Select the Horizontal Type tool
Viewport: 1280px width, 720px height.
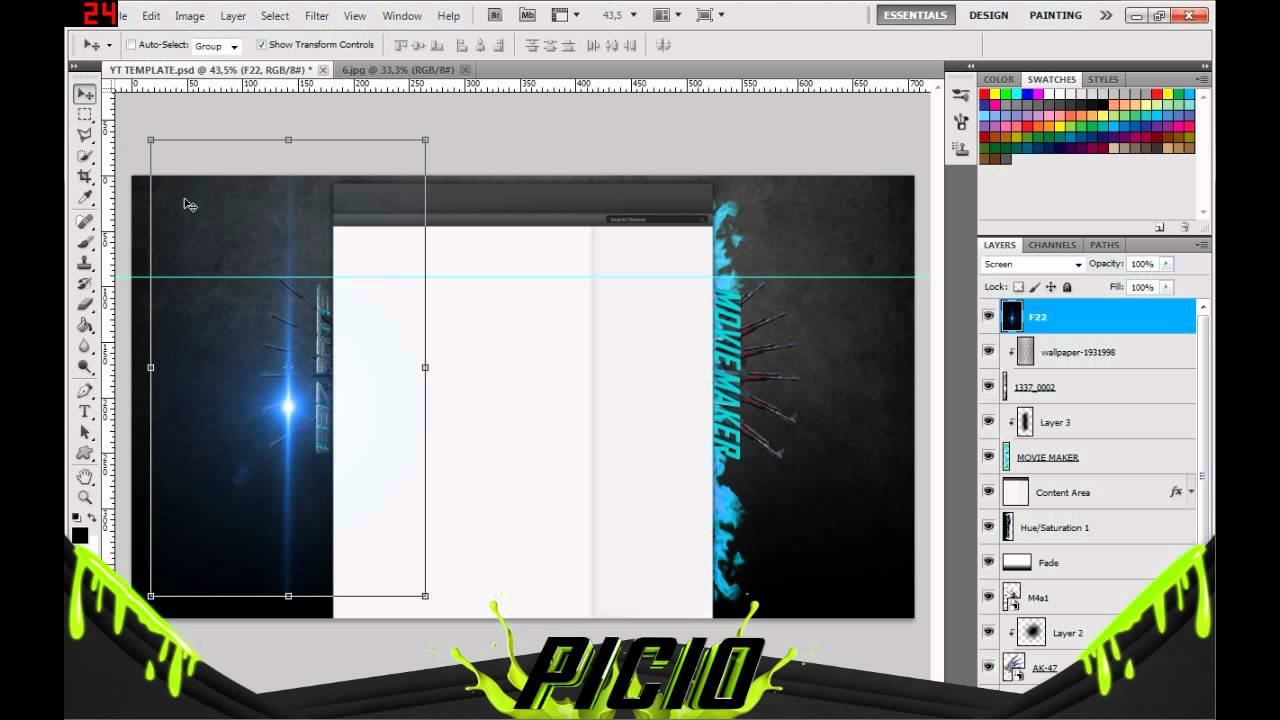(x=85, y=412)
